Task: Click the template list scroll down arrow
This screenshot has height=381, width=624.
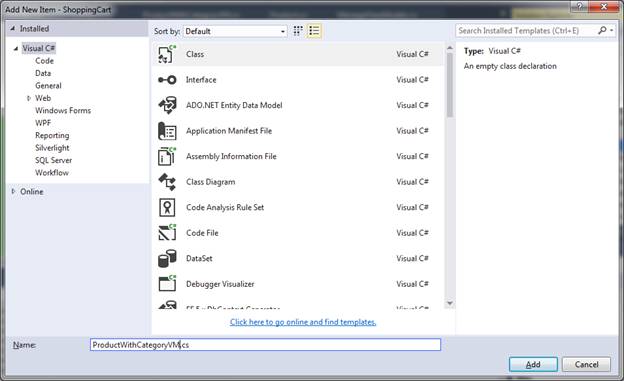Action: [x=450, y=303]
